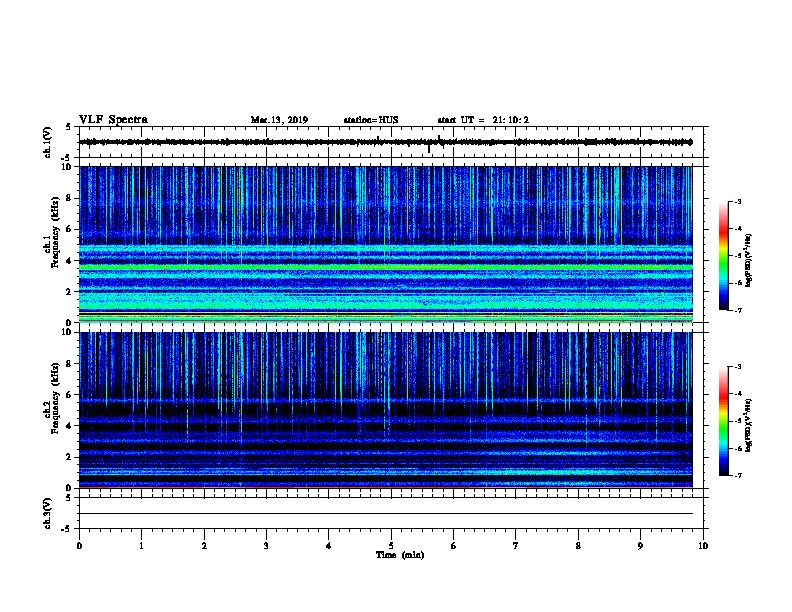Viewport: 792px width, 612px height.
Task: Click inside the ch.2 spectrogram panel
Action: click(386, 410)
